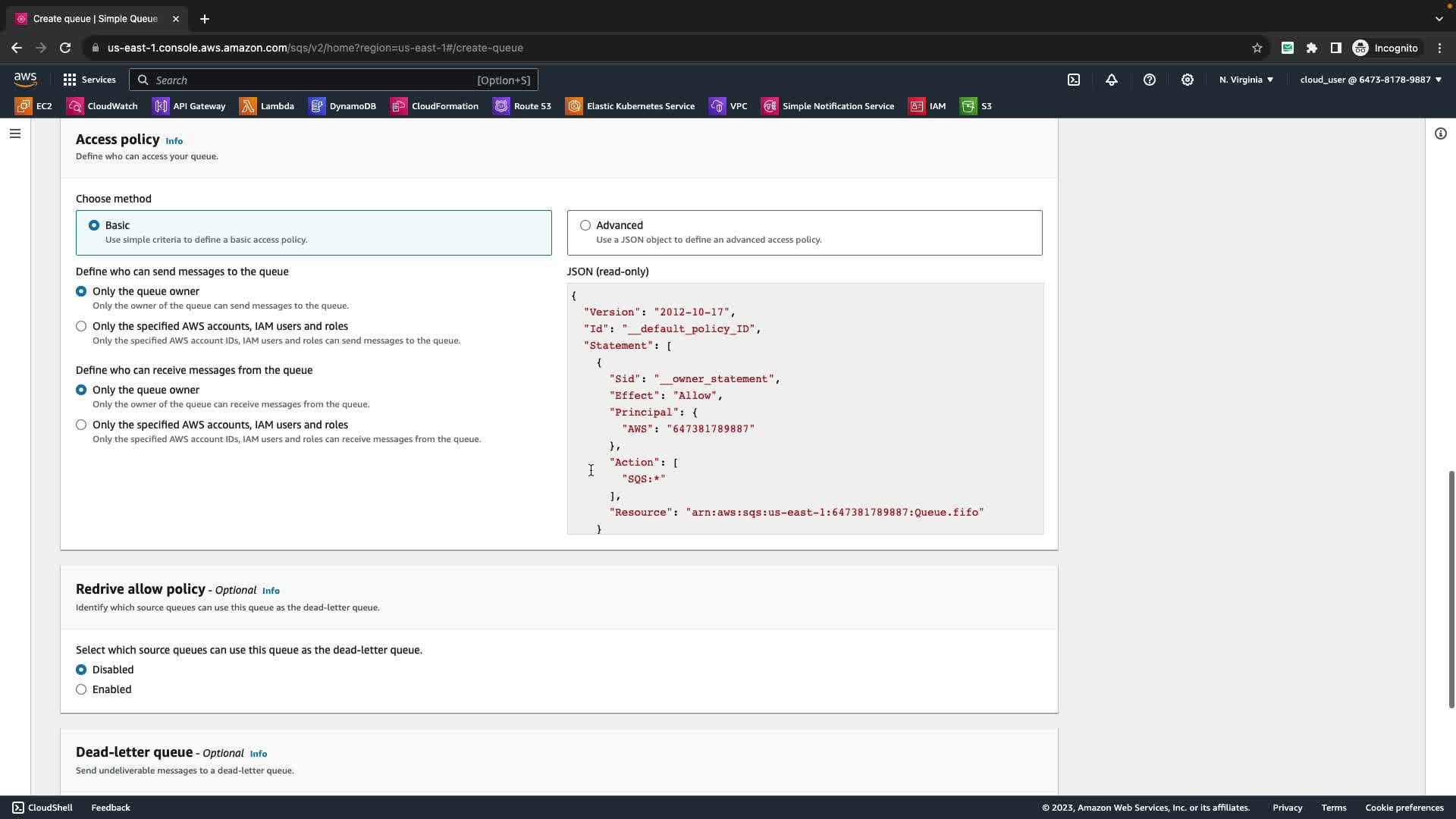Open the CloudShell icon in top navigation

coord(1074,80)
